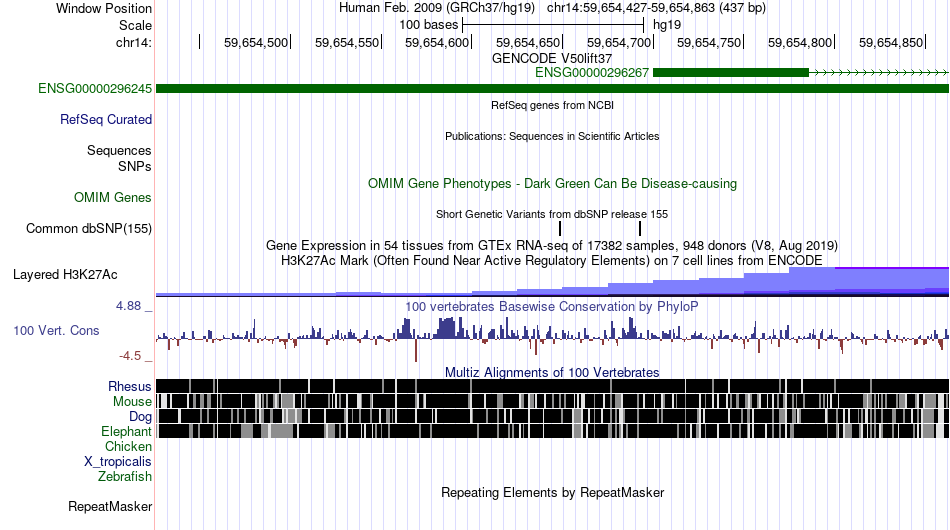Click the 100 Vert. Cons track label
950x530 pixels.
(56, 330)
